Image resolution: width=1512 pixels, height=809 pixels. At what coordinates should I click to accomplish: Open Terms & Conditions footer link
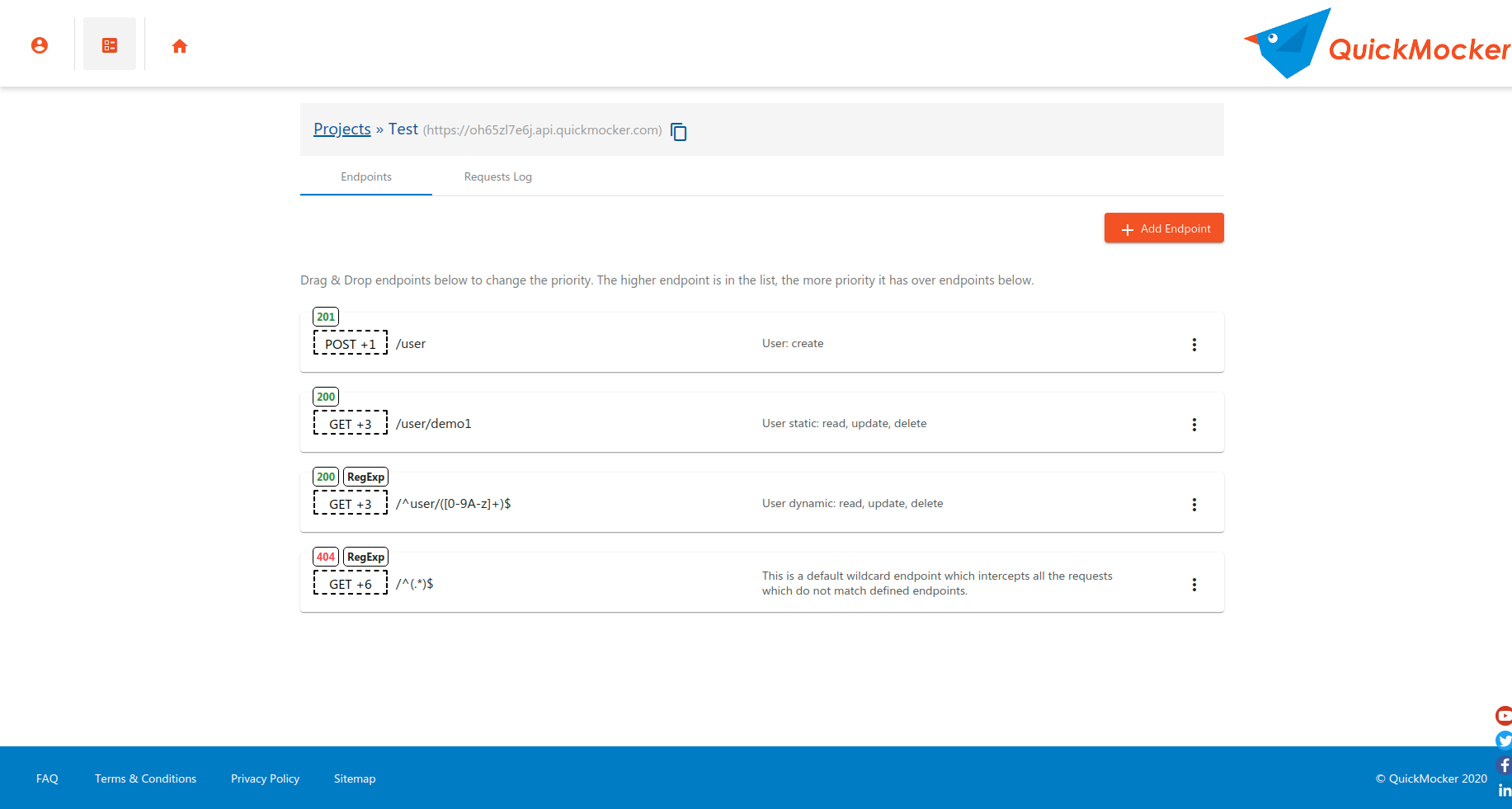[145, 778]
